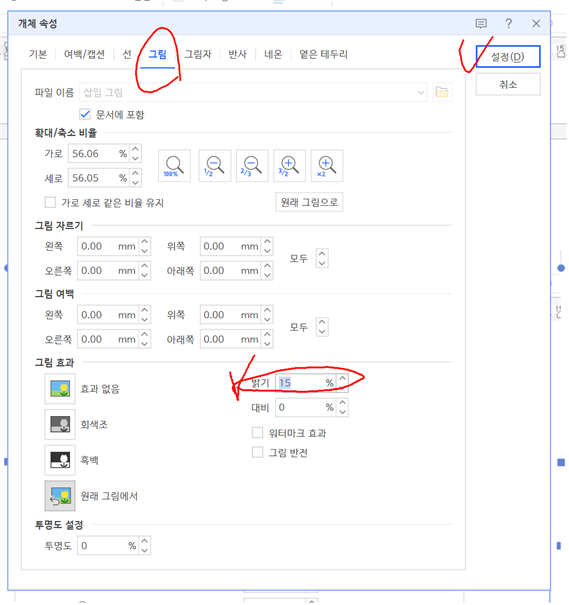Viewport: 569px width, 605px height.
Task: Click the 설정(D) button
Action: pyautogui.click(x=508, y=57)
